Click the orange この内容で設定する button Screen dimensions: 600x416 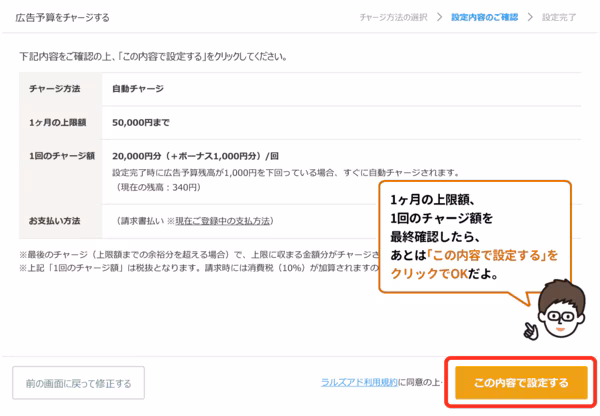(520, 382)
